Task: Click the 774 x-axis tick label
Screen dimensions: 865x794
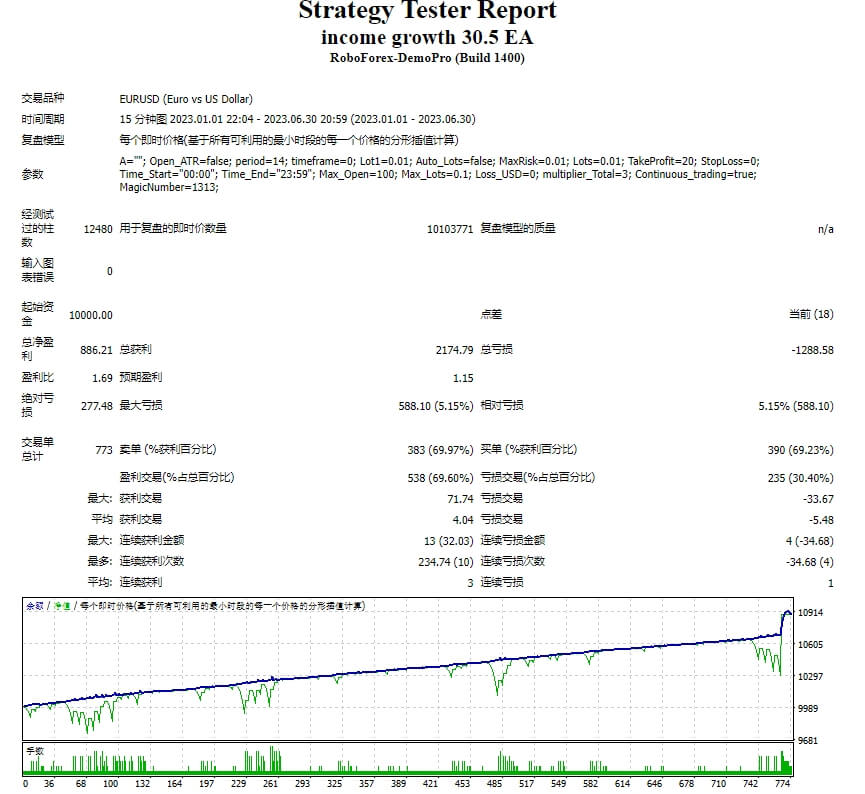Action: pos(782,784)
